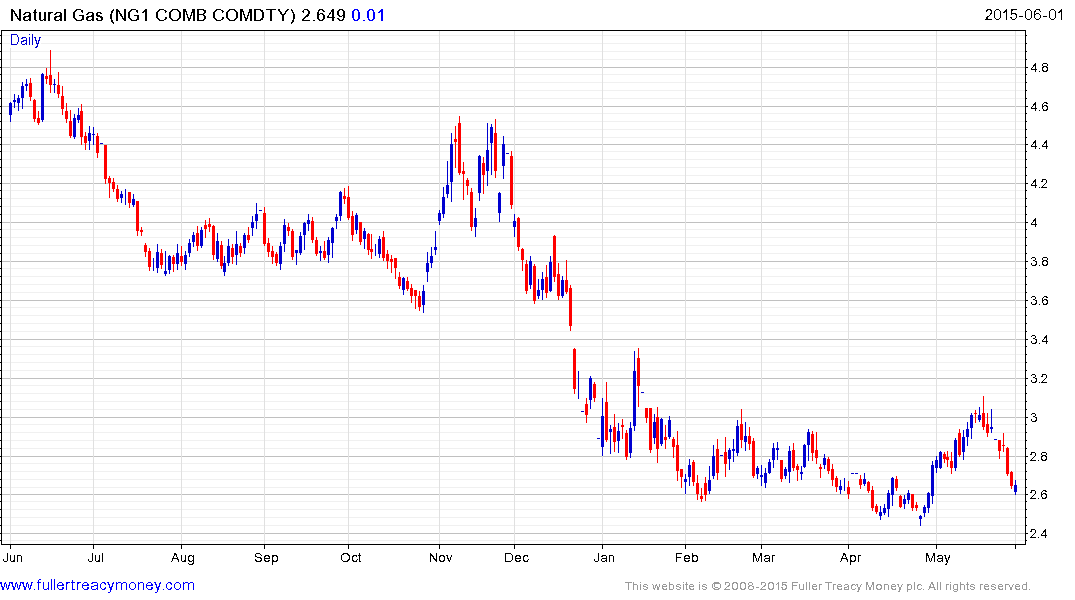Click the 'May' month label on the x-axis
The height and width of the screenshot is (600, 1075).
tap(938, 557)
